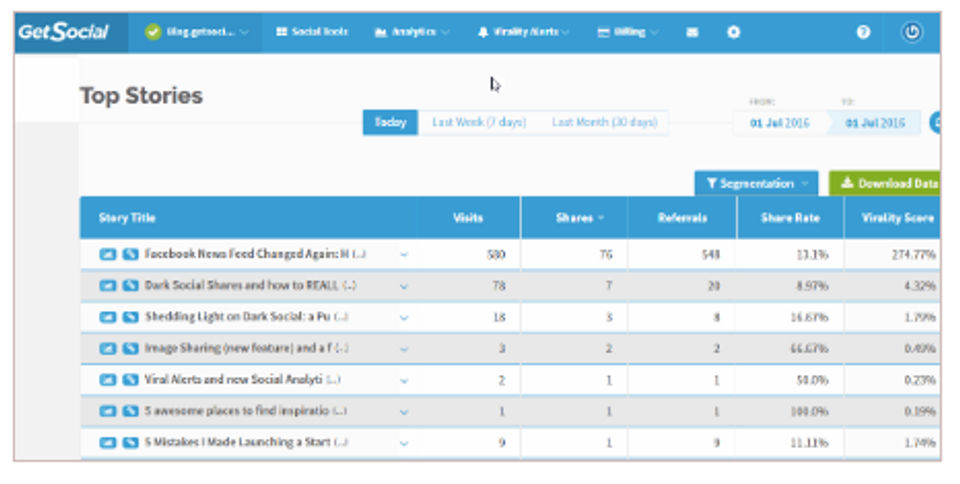
Task: Click share rate 66.67% cell
Action: [x=809, y=349]
